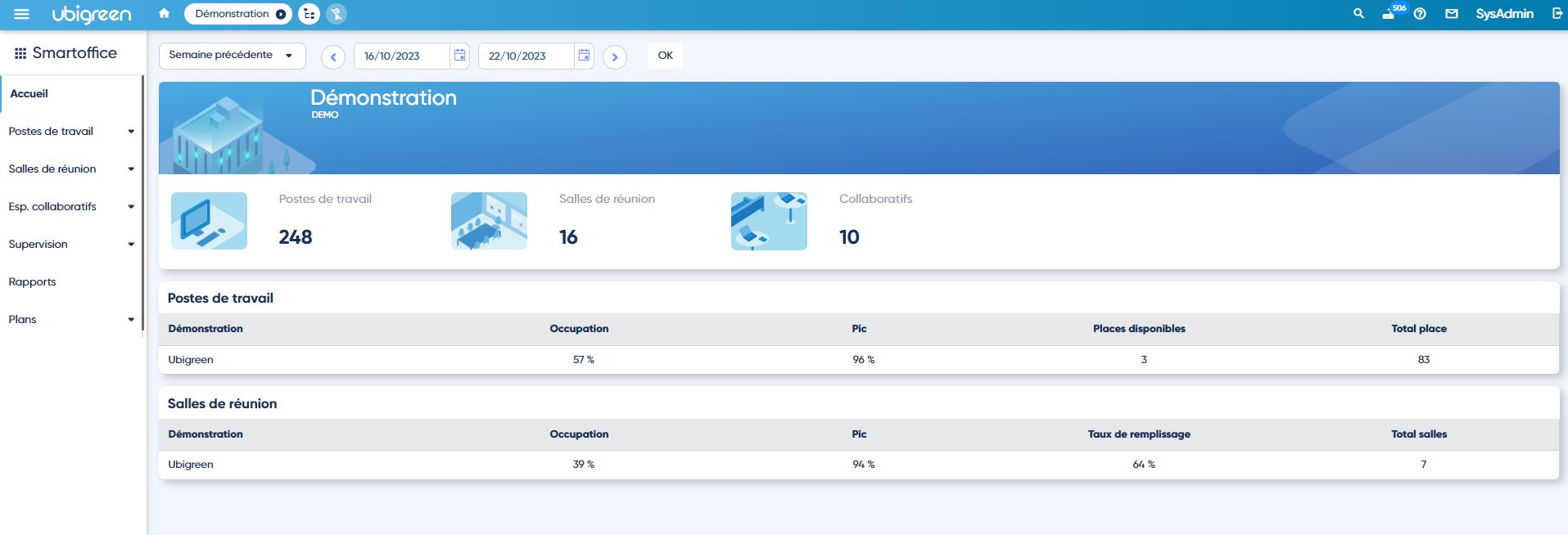Click the Postes de travail desk illustration
Image resolution: width=1568 pixels, height=535 pixels.
(209, 221)
